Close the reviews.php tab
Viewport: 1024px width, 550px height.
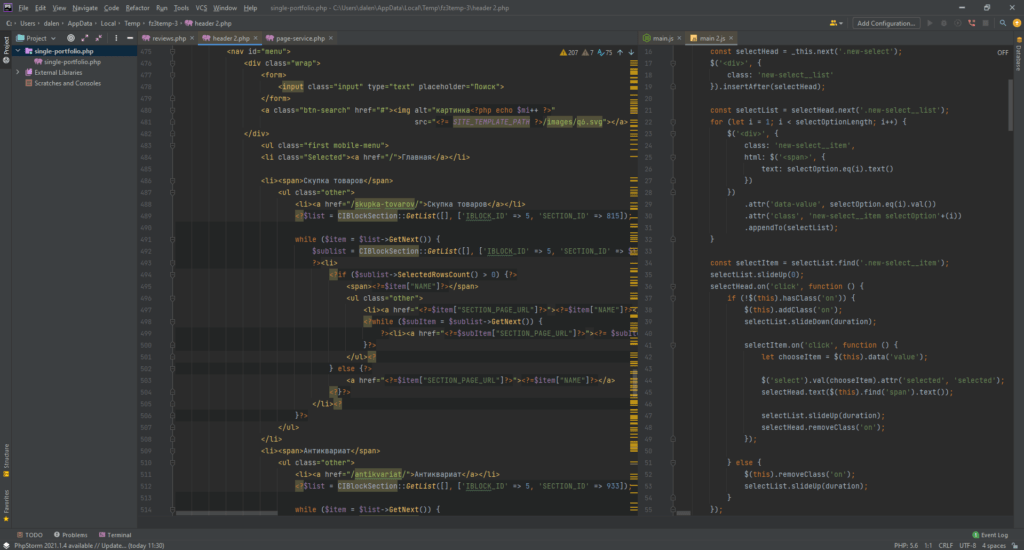click(x=193, y=38)
